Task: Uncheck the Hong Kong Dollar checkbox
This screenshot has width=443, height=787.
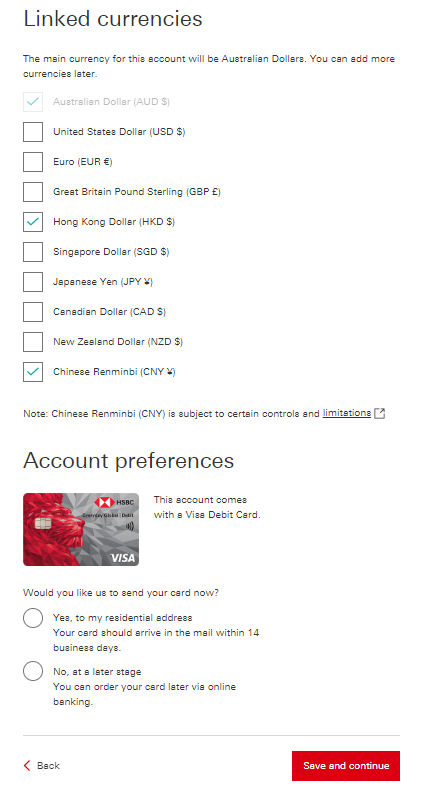Action: pos(33,222)
